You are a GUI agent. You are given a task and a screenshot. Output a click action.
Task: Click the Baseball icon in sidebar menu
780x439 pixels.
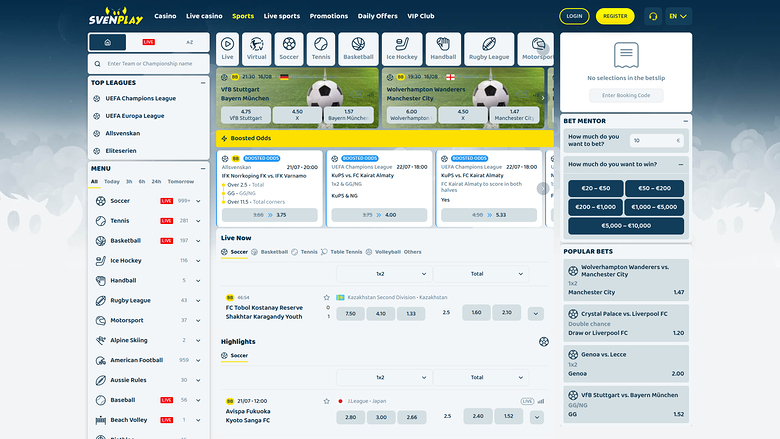(100, 400)
